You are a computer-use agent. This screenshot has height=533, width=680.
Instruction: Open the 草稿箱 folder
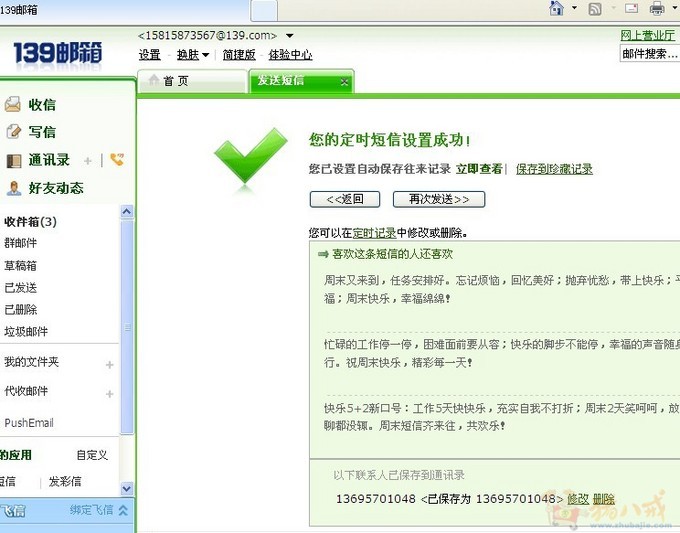click(21, 265)
